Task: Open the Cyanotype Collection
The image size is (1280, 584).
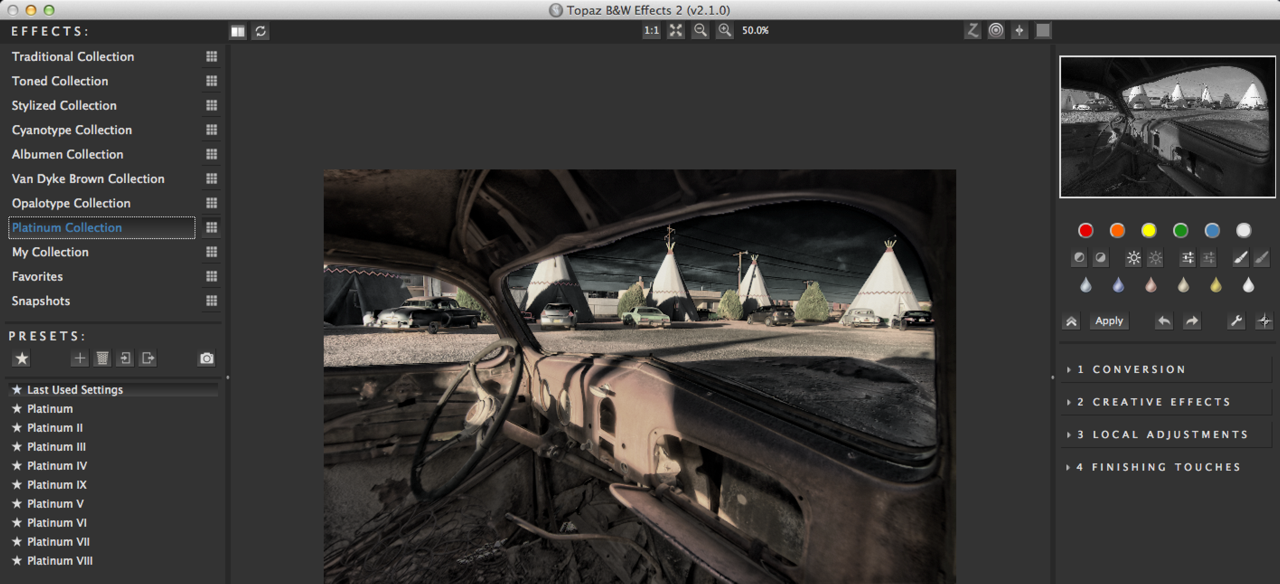Action: (x=72, y=130)
